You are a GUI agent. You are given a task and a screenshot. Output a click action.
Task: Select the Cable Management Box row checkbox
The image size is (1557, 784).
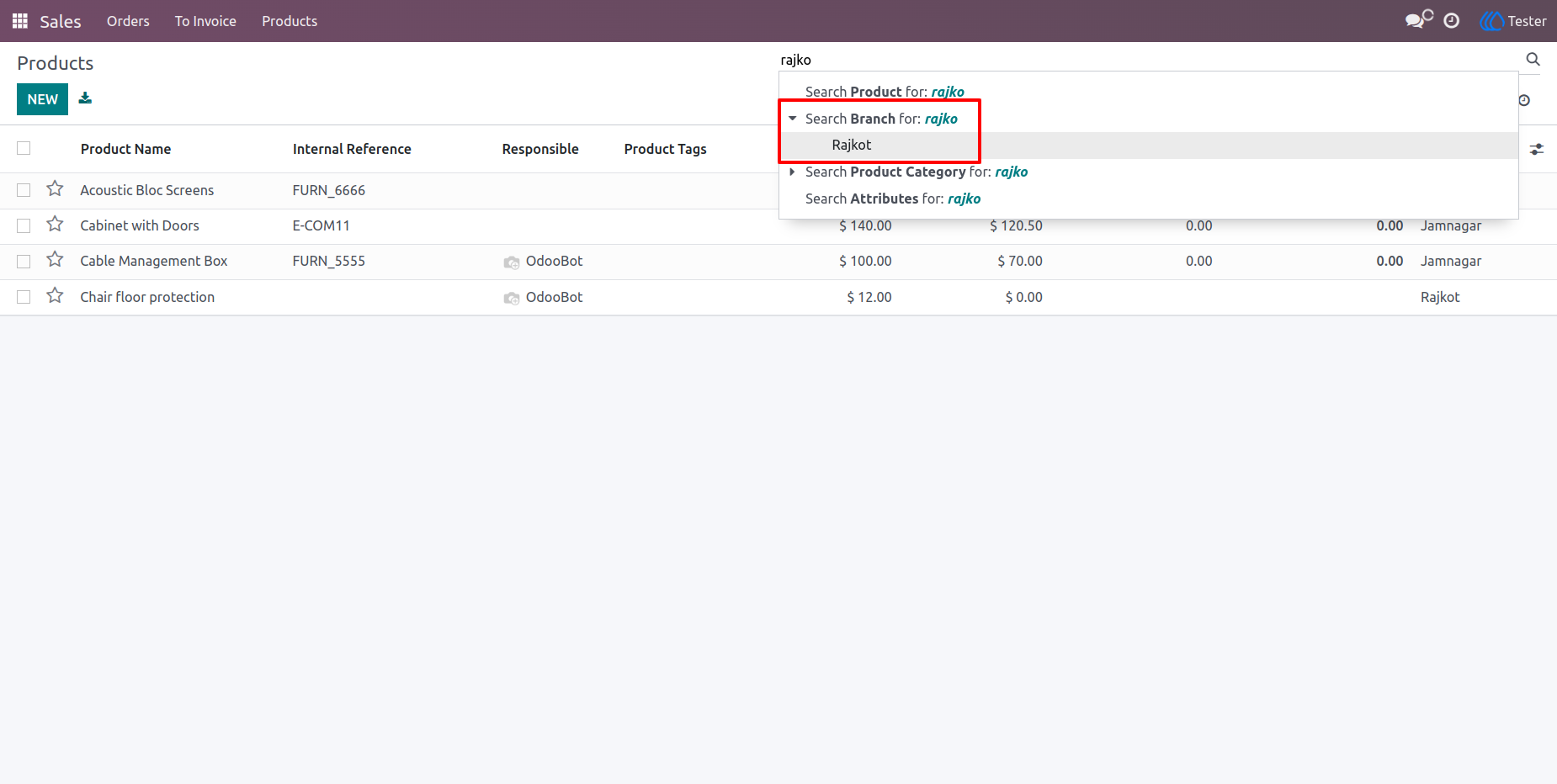click(x=24, y=262)
